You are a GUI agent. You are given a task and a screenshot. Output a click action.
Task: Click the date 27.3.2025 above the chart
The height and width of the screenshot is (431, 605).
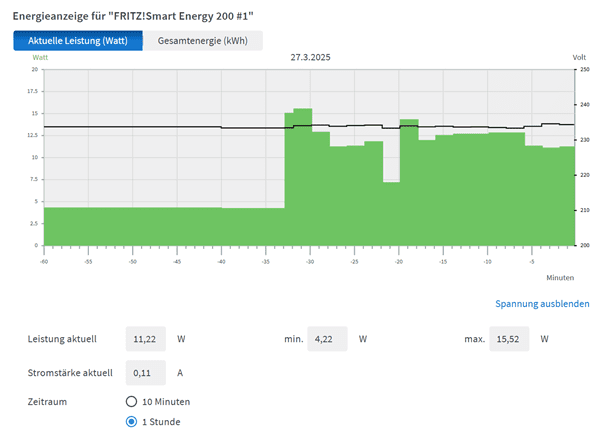(x=309, y=58)
